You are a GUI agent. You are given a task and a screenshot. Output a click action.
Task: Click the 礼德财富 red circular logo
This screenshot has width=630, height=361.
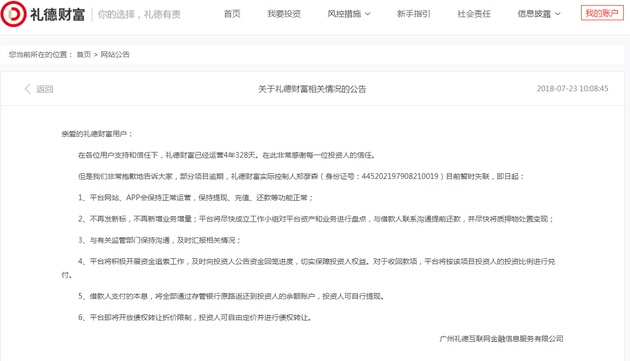coord(13,14)
